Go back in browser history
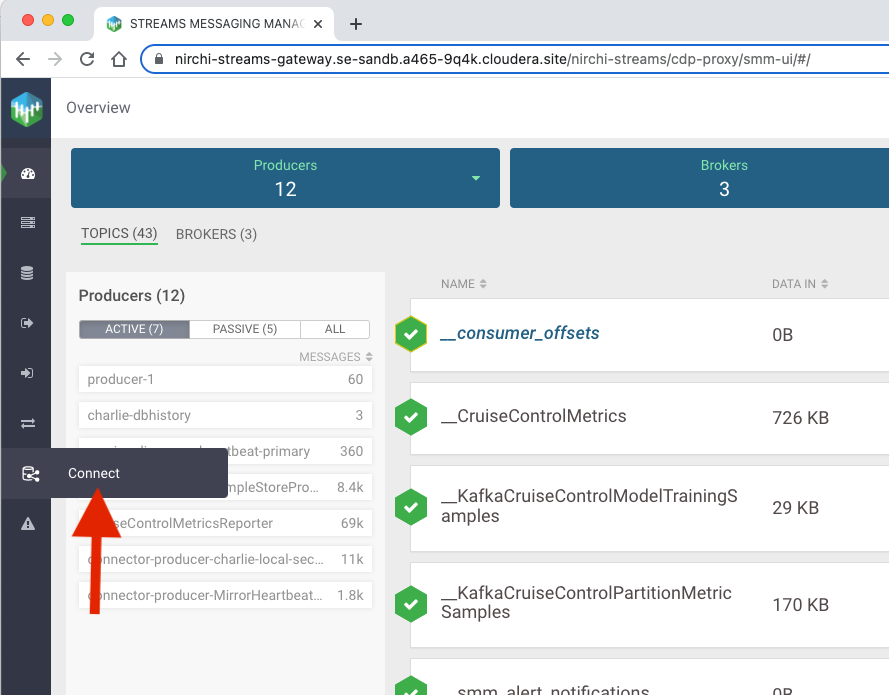Screen dimensions: 889x695 pyautogui.click(x=23, y=59)
